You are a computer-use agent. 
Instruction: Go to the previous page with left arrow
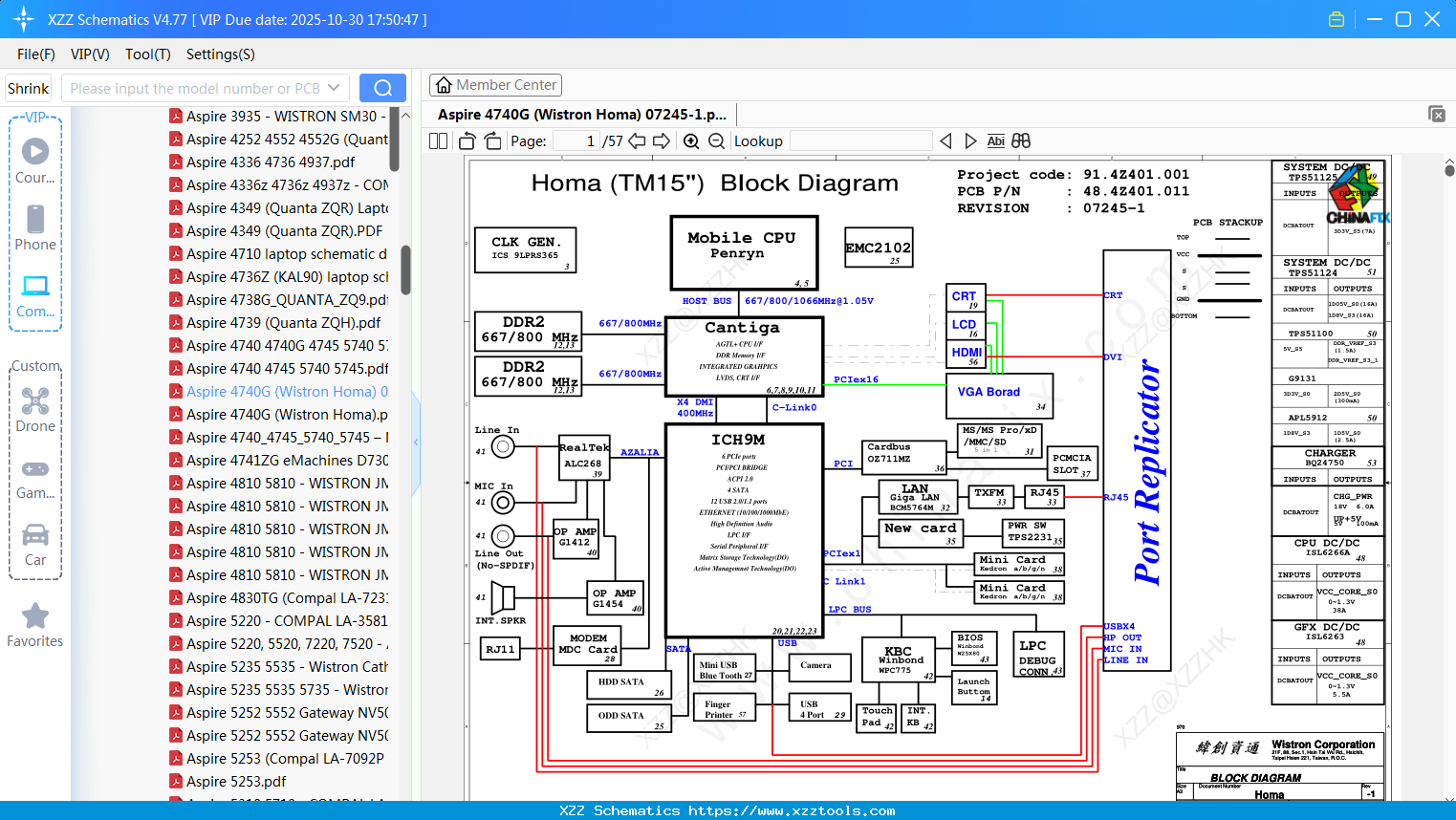coord(637,141)
